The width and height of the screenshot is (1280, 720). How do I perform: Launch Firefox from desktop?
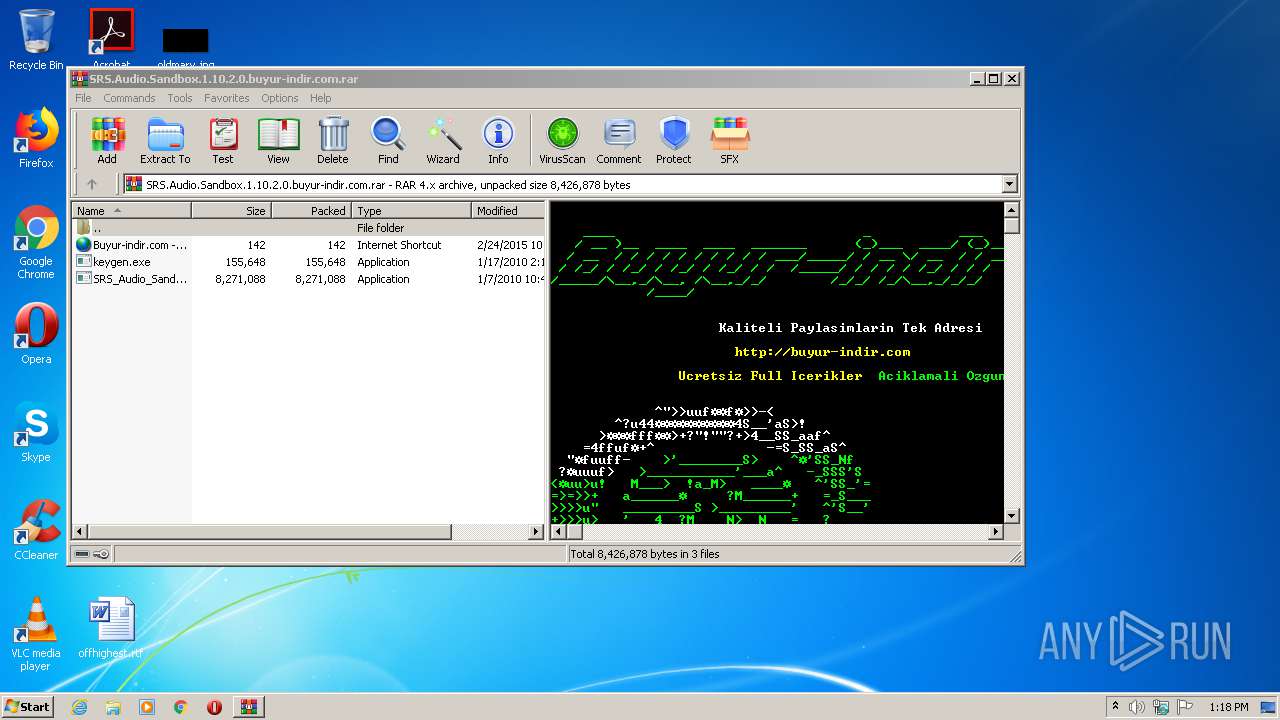[x=36, y=138]
